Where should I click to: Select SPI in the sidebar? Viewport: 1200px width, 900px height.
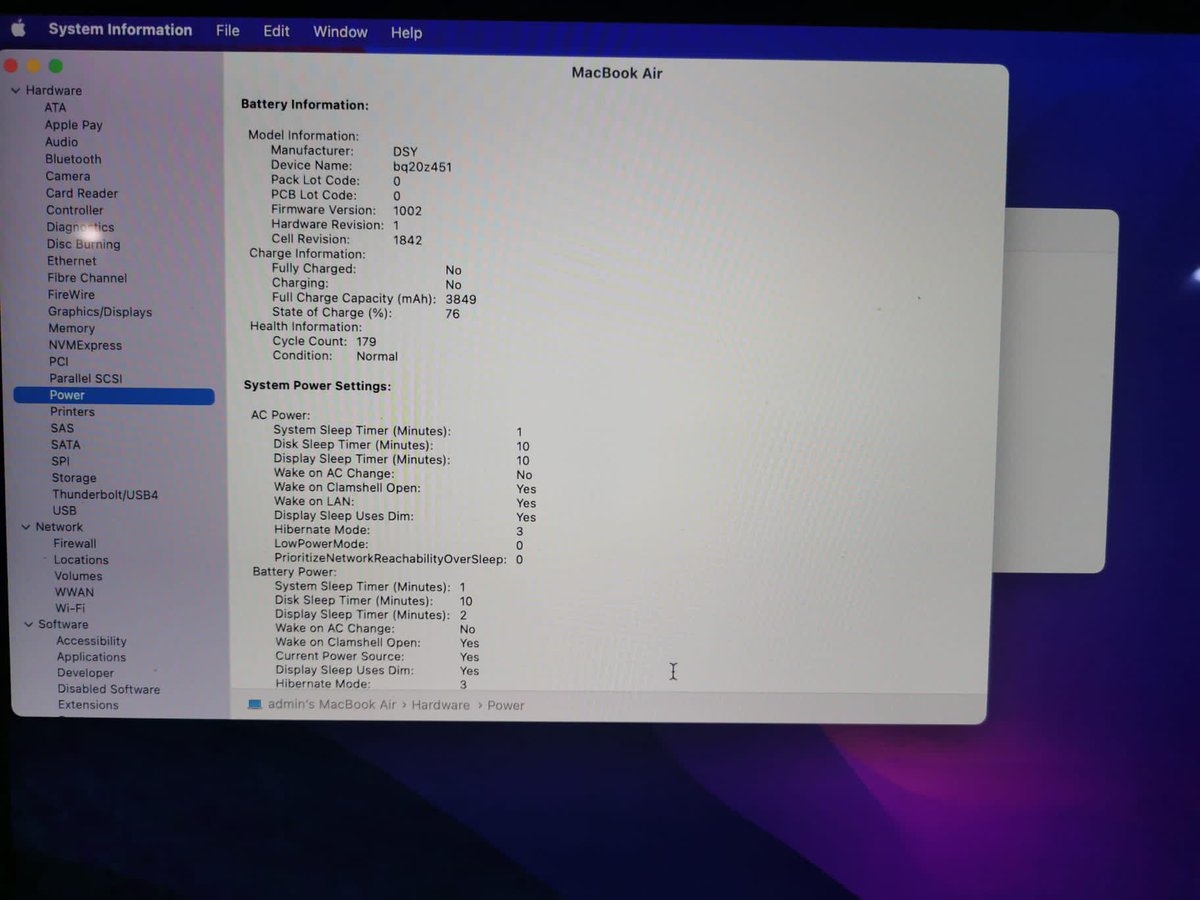pos(60,462)
